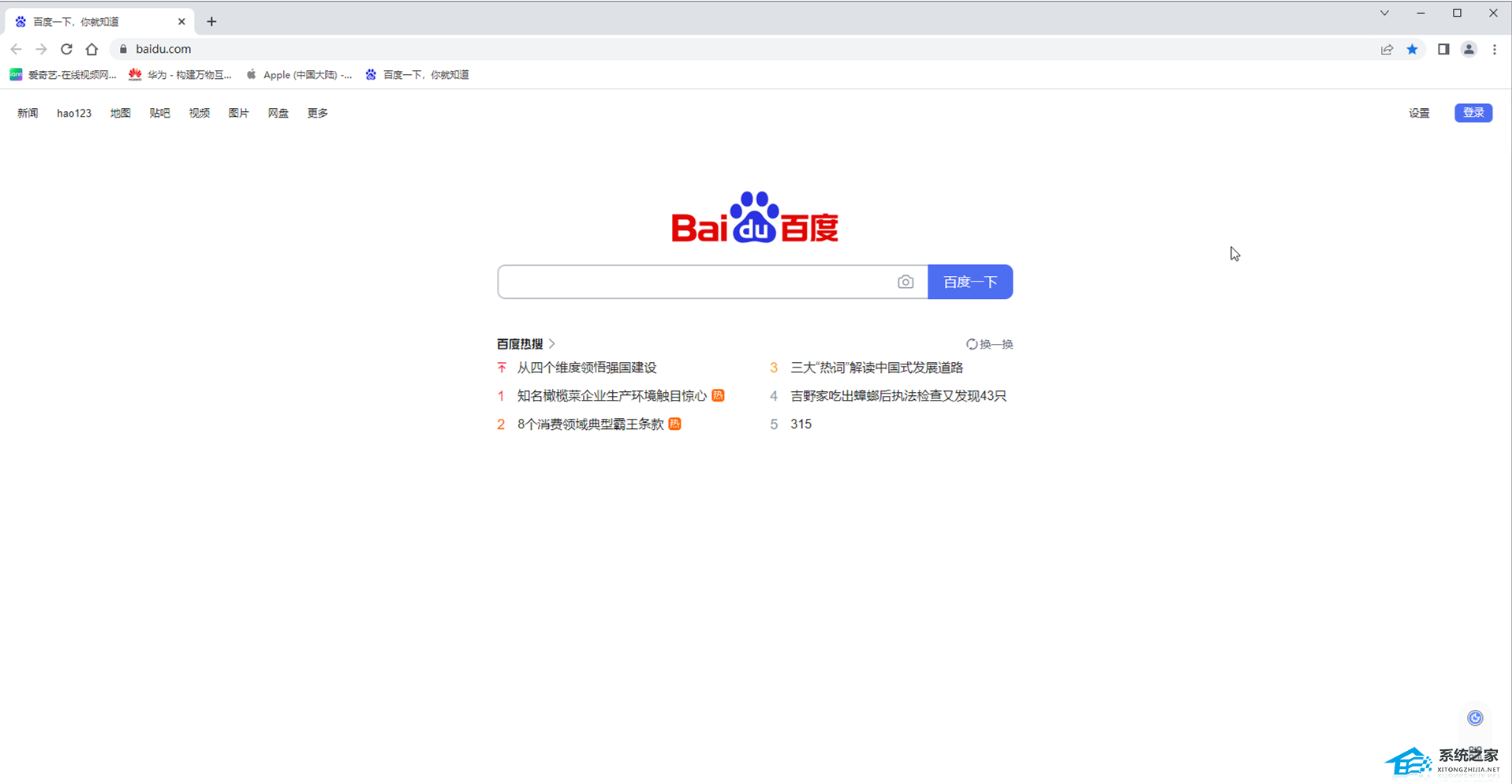Viewport: 1512px width, 784px height.
Task: Refresh hot searches with 换一换
Action: click(990, 344)
